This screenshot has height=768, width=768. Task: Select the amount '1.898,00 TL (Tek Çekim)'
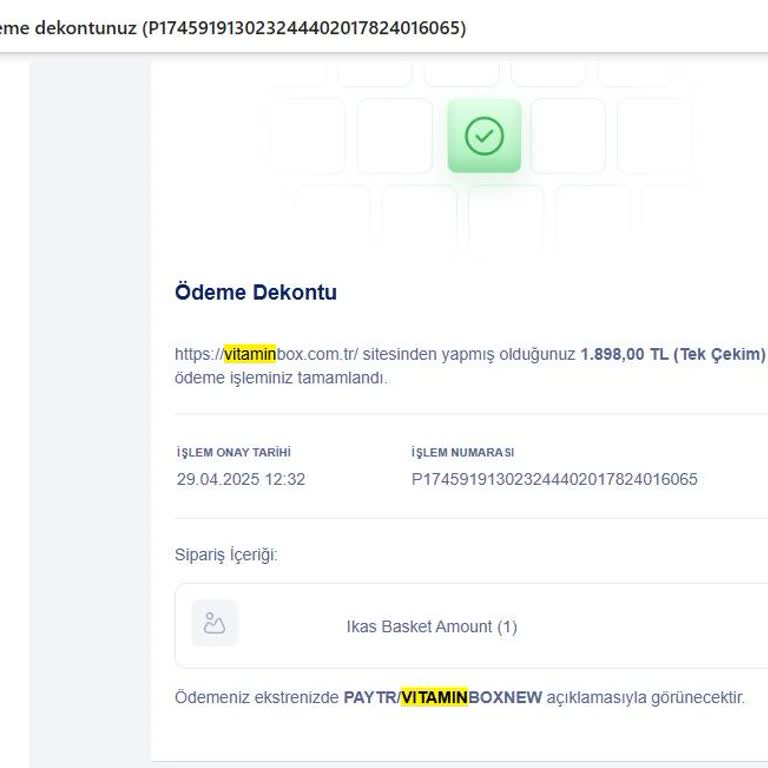click(x=672, y=354)
